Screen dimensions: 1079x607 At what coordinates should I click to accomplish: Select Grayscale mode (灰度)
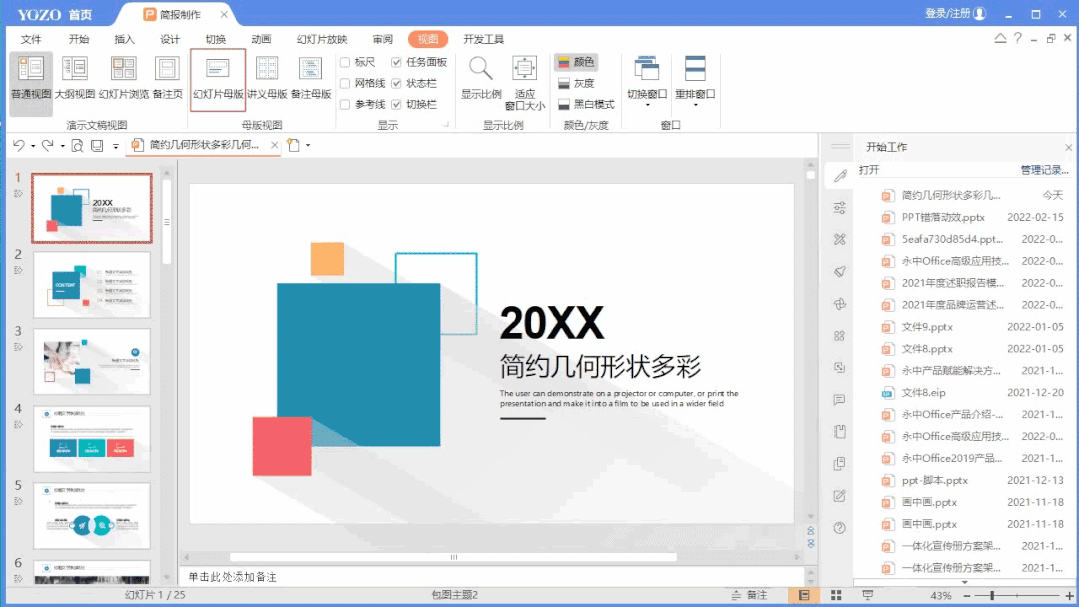point(576,83)
